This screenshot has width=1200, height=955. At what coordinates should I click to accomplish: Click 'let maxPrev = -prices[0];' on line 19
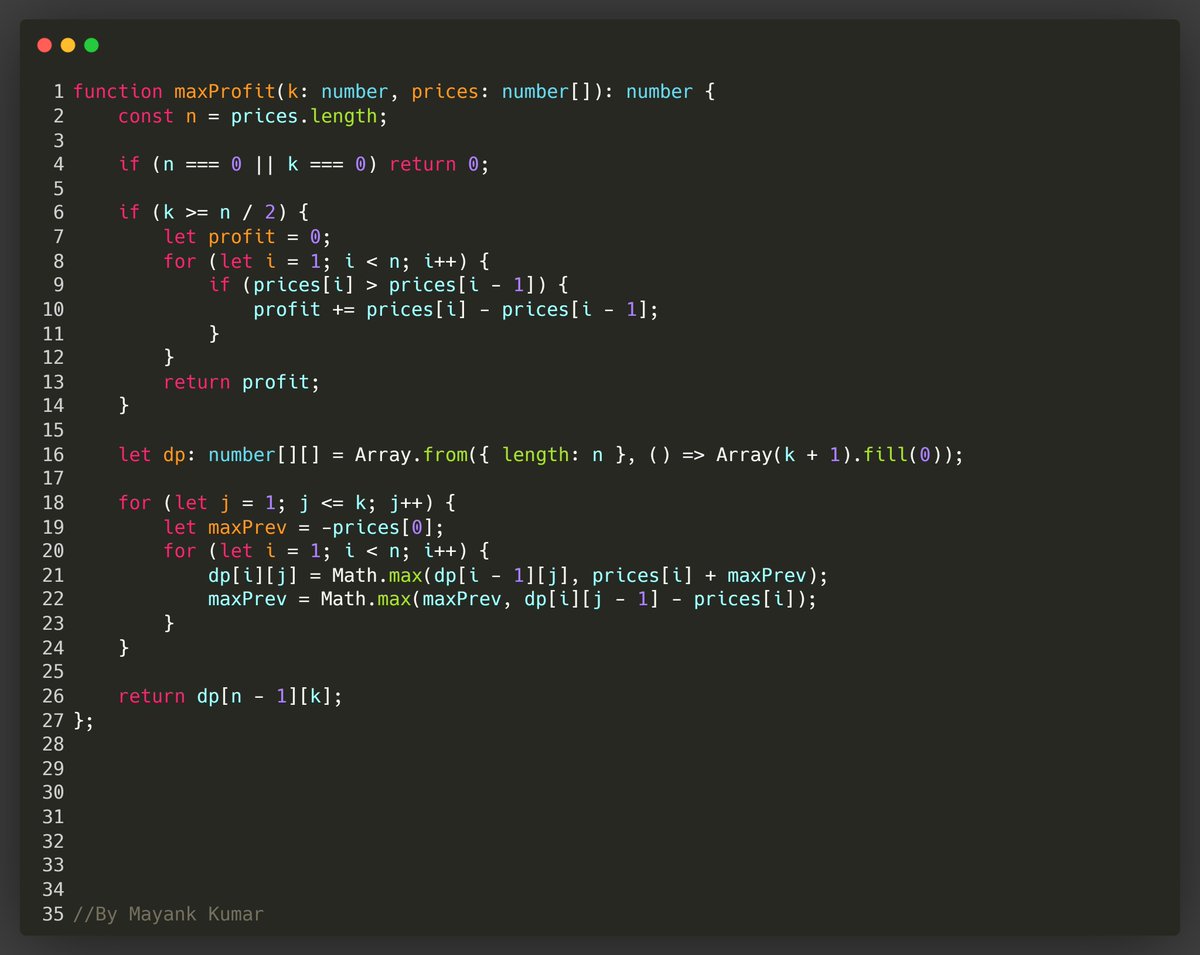click(304, 527)
